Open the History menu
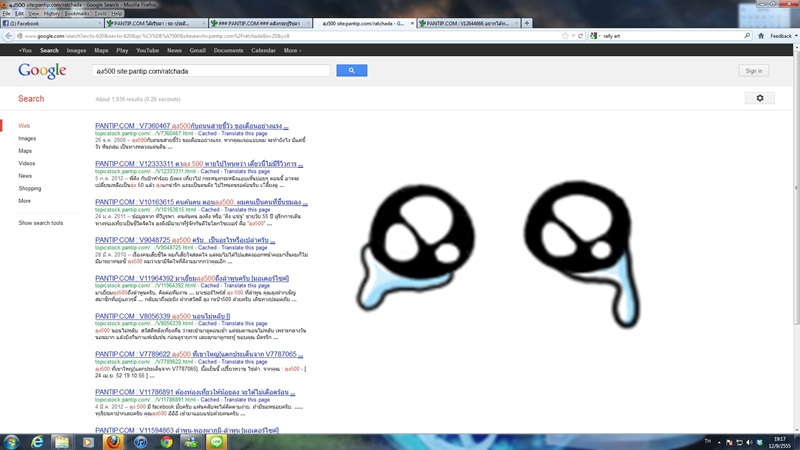800x450 pixels. tap(52, 13)
